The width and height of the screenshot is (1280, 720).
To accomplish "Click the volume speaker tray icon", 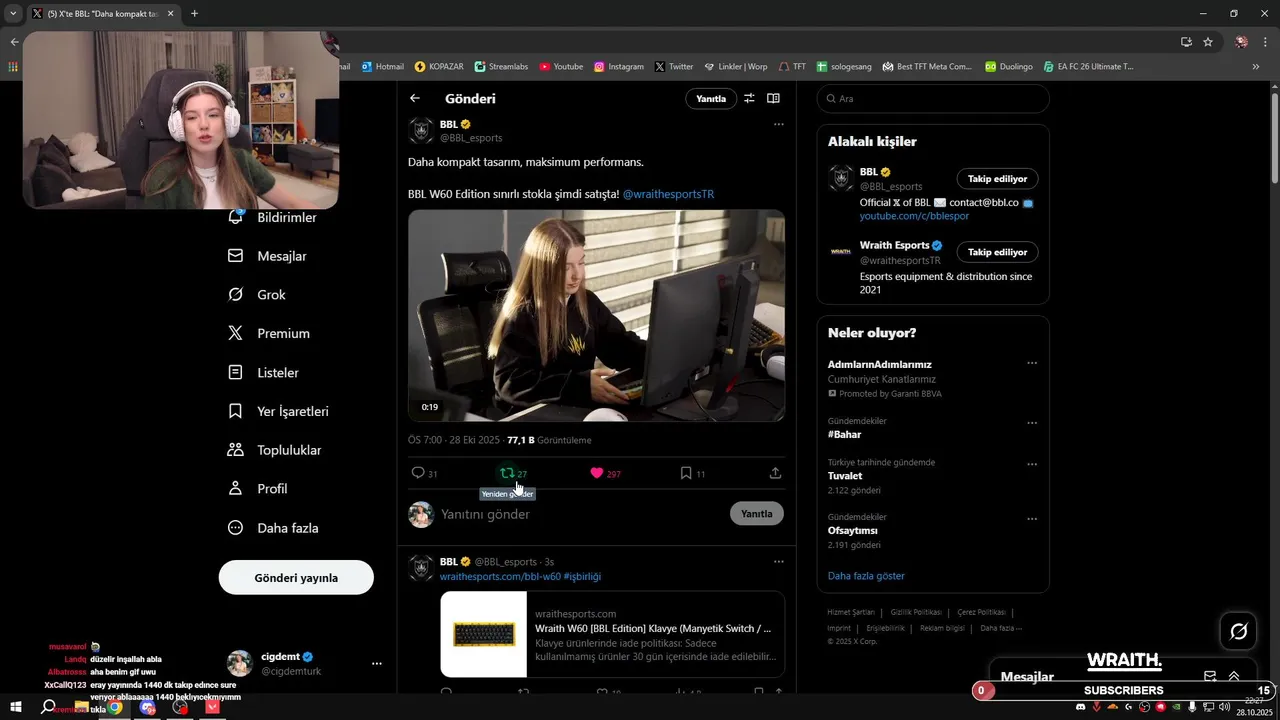I will (x=1224, y=707).
